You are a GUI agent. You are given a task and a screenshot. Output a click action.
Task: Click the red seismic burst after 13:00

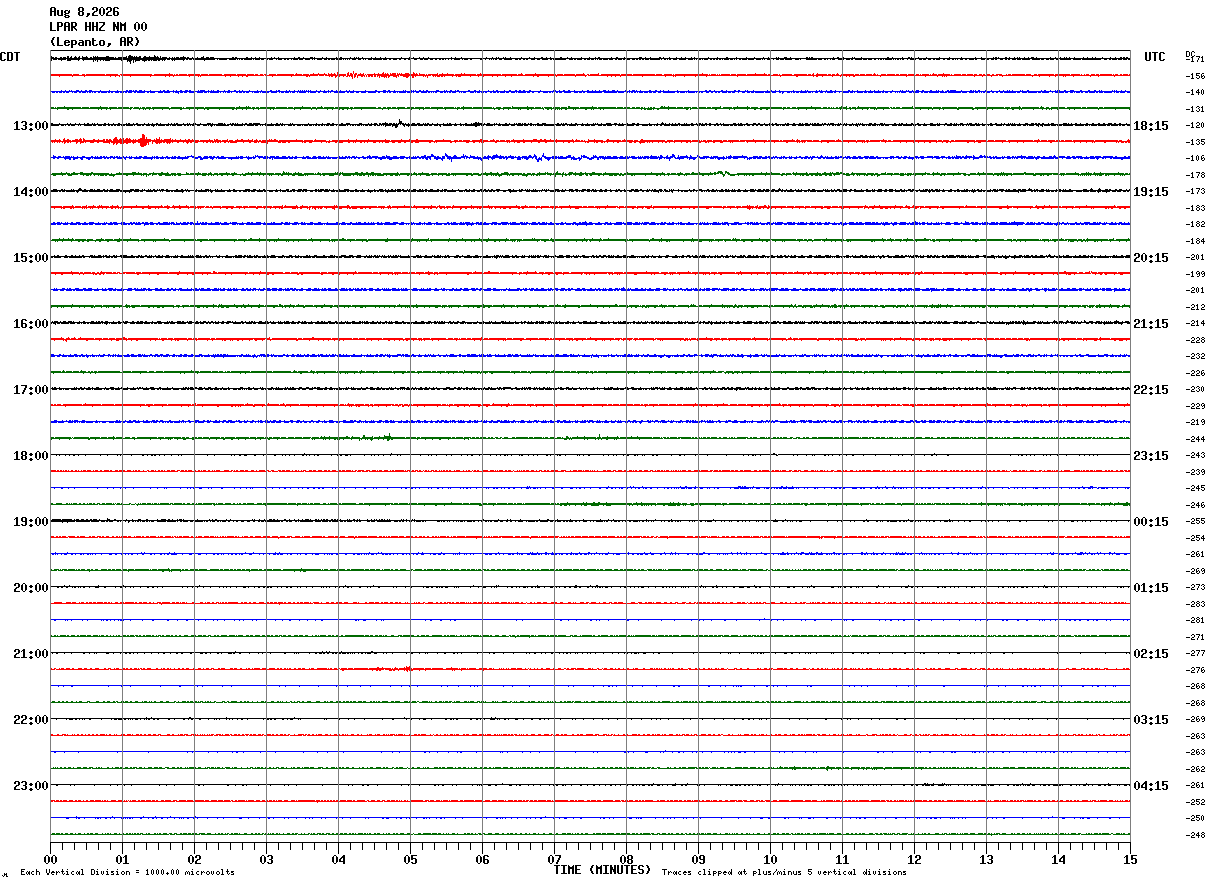143,141
